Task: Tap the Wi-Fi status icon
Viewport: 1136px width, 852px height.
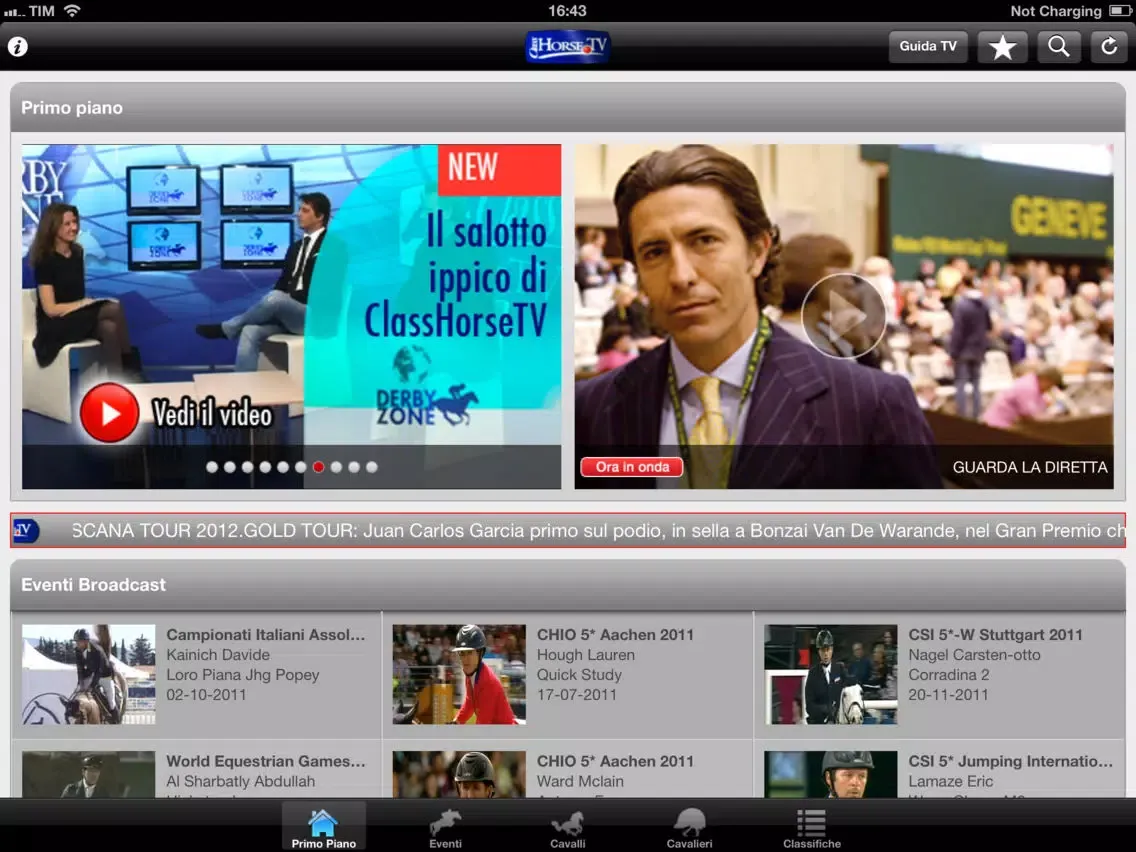Action: 72,10
